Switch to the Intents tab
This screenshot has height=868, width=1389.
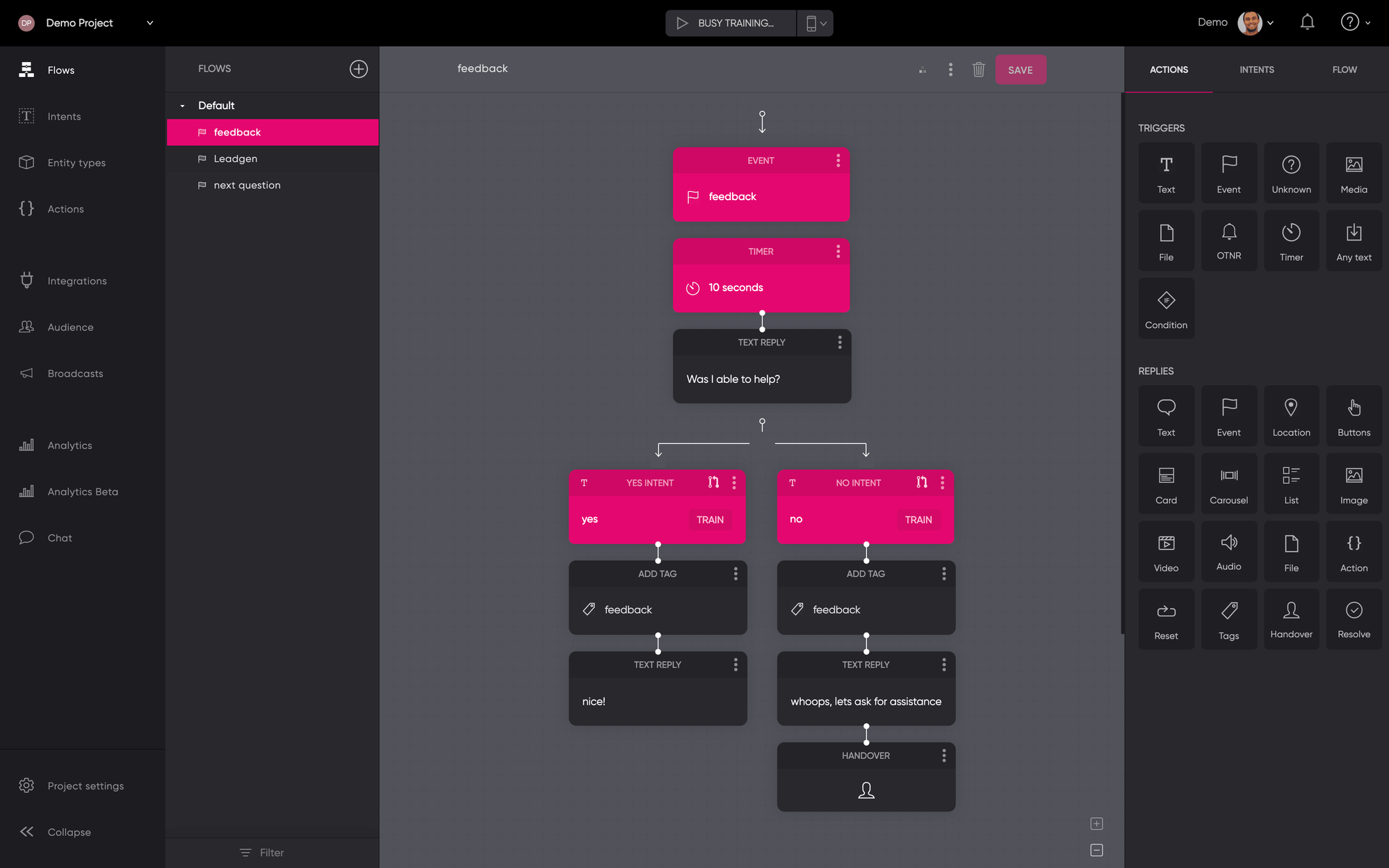pos(1256,69)
